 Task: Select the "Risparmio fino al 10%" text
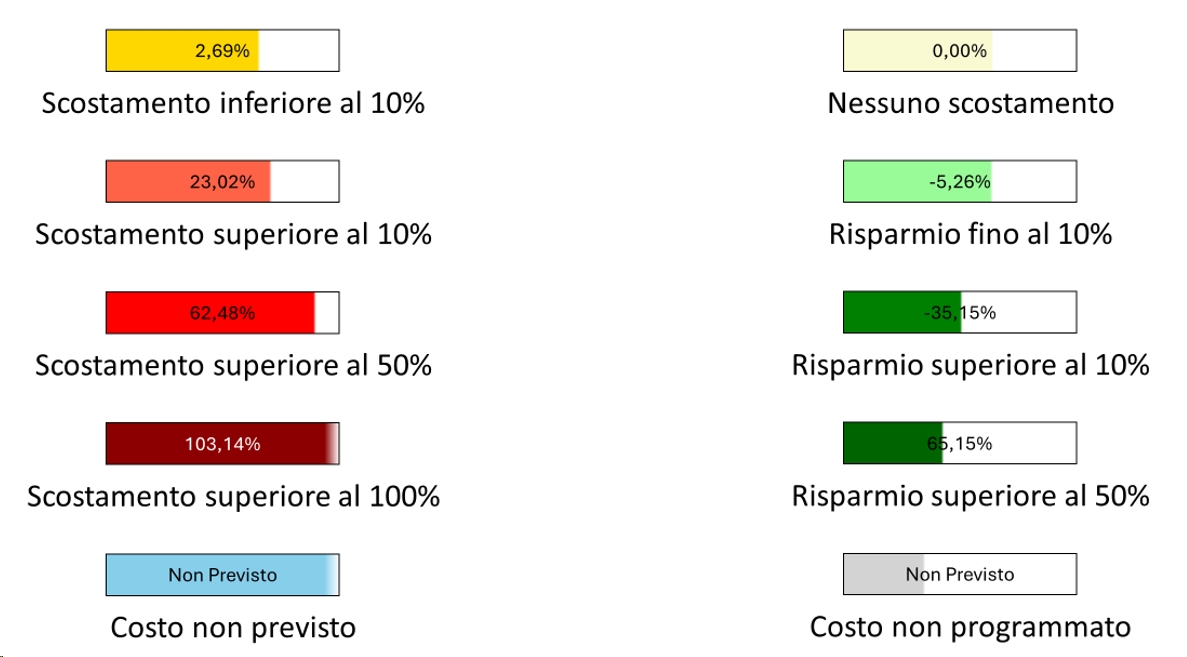tap(970, 234)
